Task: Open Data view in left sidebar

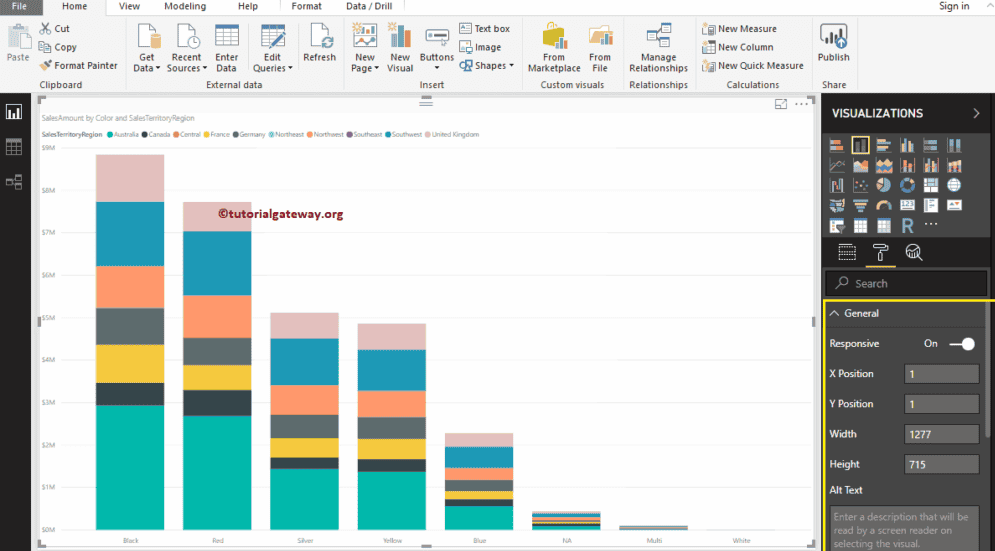Action: pos(14,147)
